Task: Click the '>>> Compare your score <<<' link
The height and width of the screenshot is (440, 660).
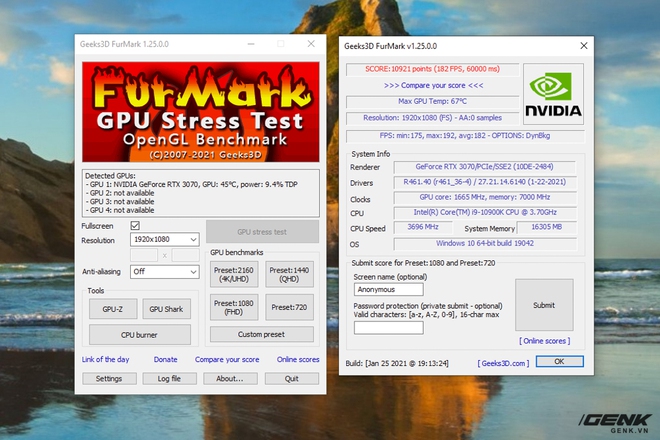Action: [434, 85]
